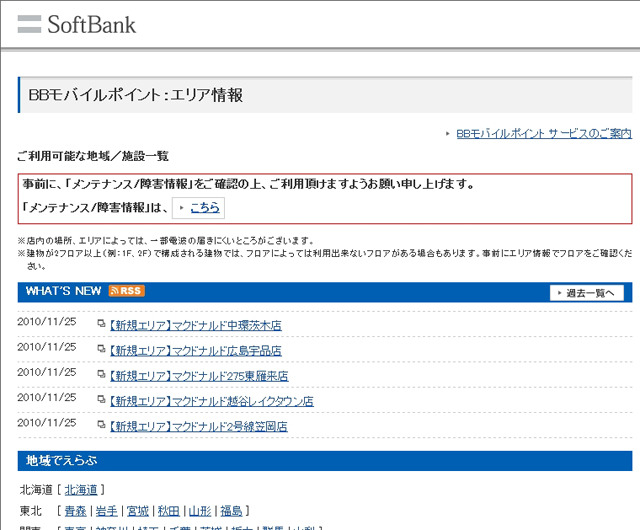
Task: Click the ご利用可能な地域／施設一覧 heading
Action: (93, 156)
